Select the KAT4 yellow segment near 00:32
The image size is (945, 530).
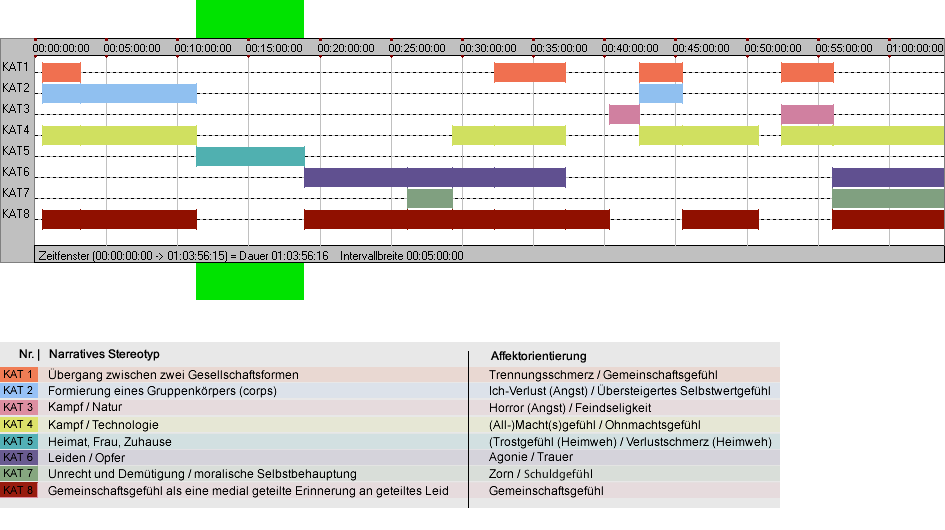pos(509,136)
